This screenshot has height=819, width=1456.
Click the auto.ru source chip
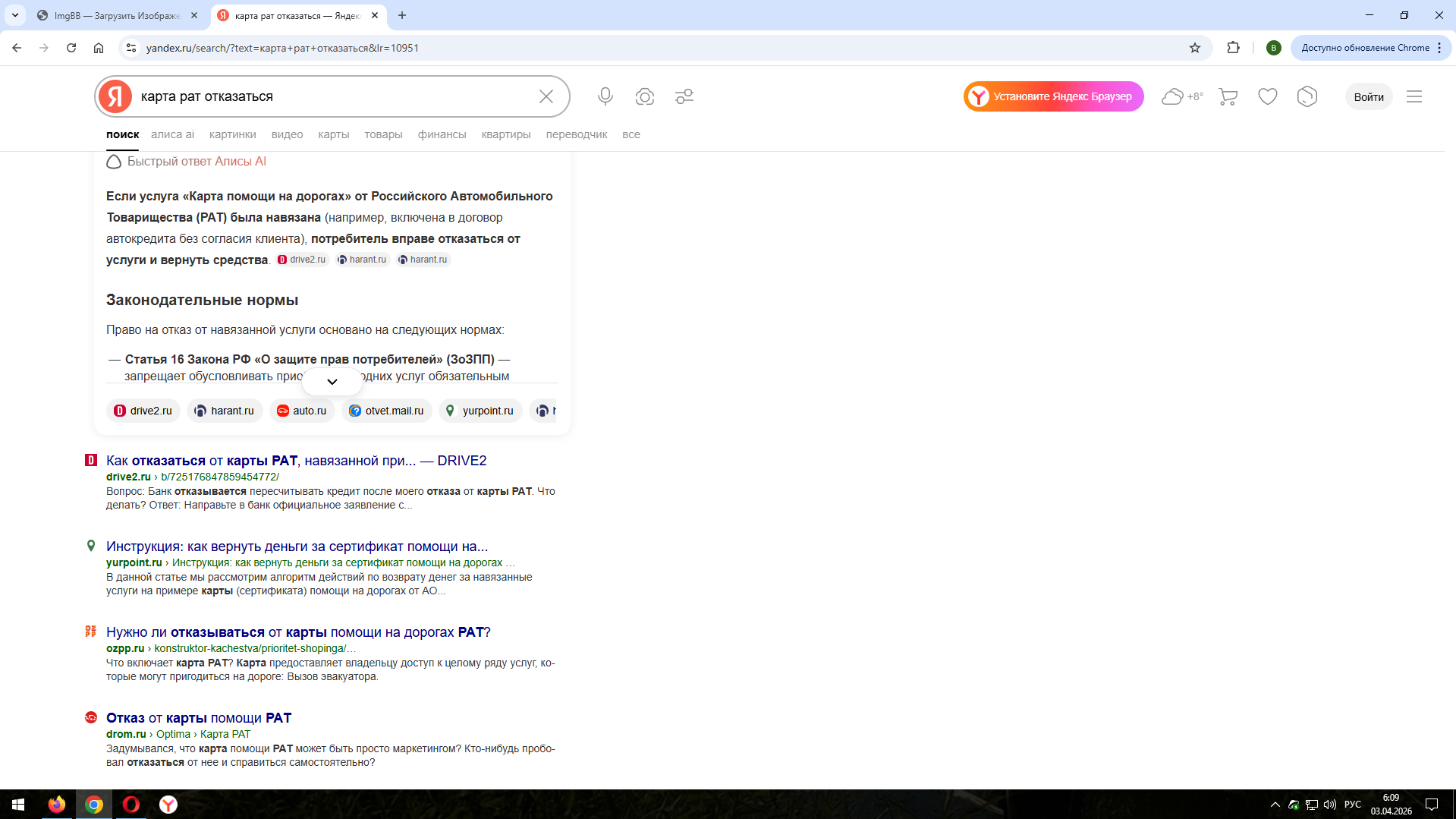[x=302, y=411]
